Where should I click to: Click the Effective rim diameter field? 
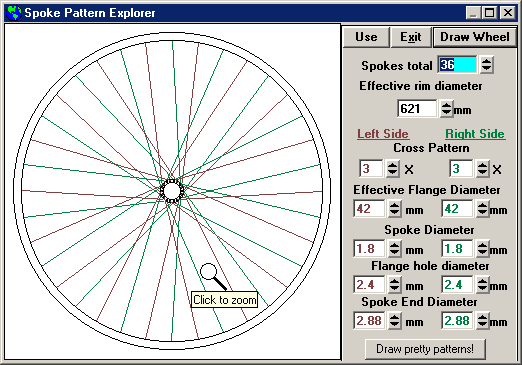(417, 108)
